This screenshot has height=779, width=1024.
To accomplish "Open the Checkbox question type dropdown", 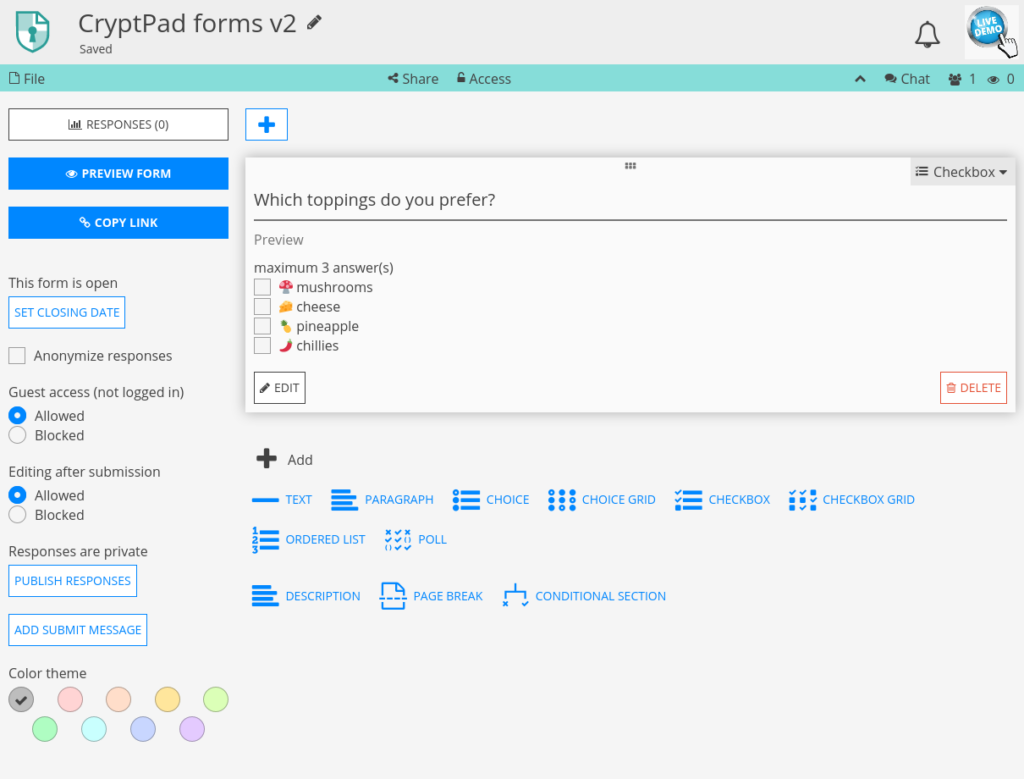I will [962, 172].
